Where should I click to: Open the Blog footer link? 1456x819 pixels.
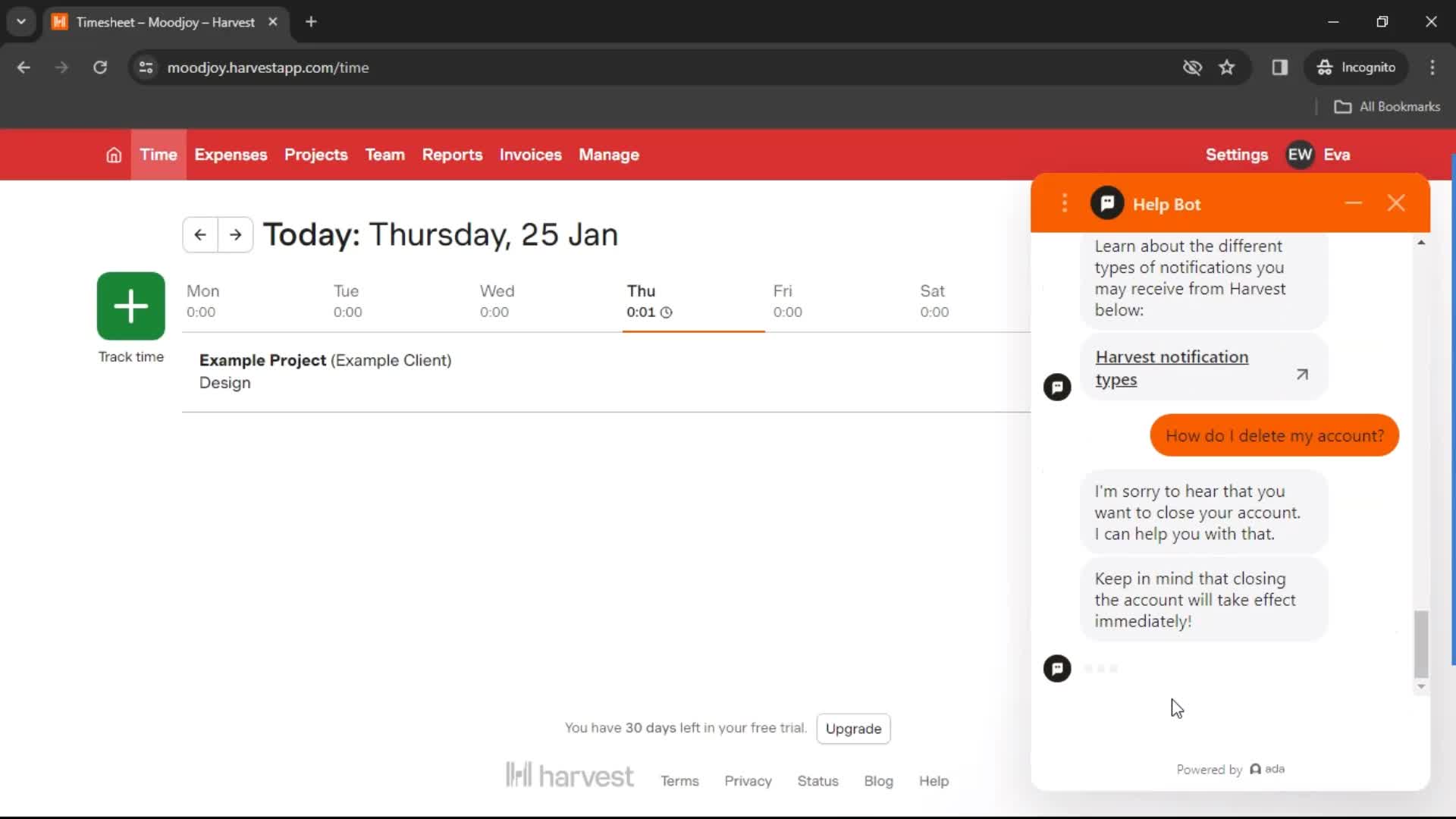tap(878, 781)
